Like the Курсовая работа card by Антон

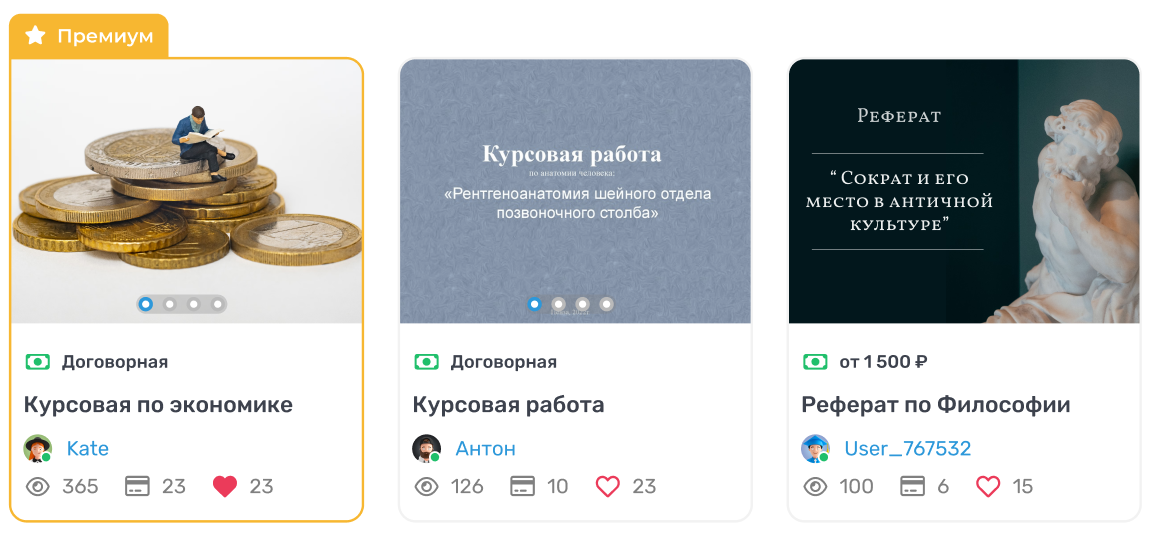coord(607,487)
